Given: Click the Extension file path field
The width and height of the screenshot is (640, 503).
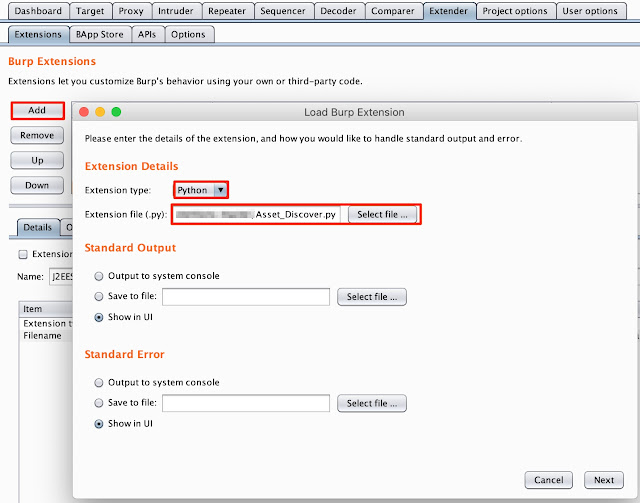Looking at the screenshot, I should (256, 215).
